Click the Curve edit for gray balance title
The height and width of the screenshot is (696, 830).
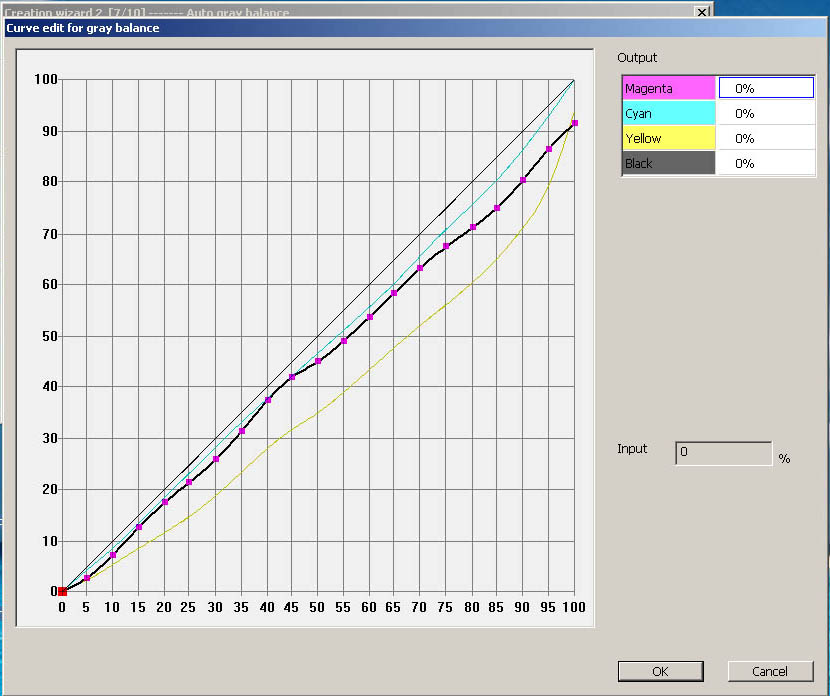83,28
